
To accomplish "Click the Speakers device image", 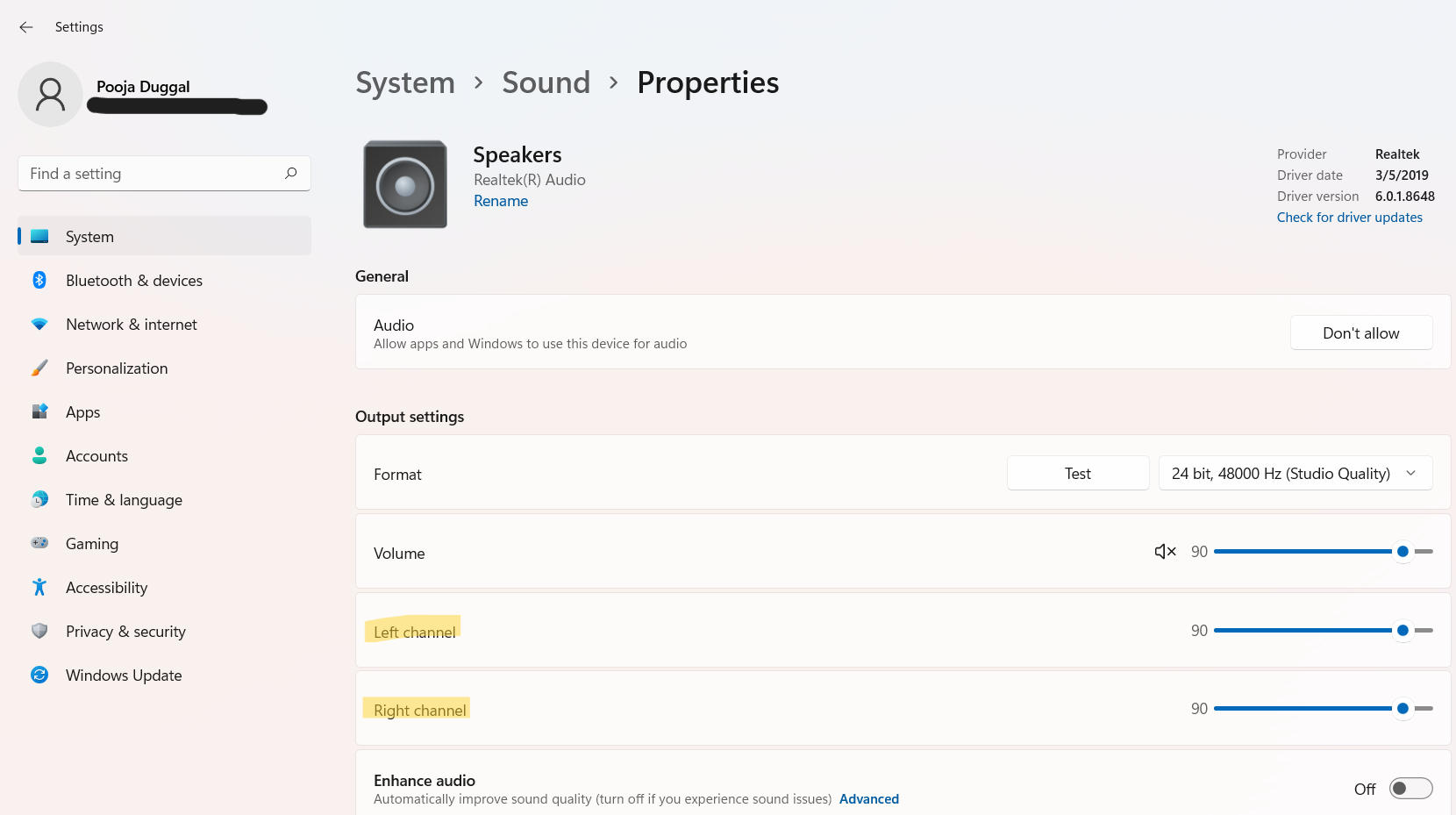I will 405,184.
